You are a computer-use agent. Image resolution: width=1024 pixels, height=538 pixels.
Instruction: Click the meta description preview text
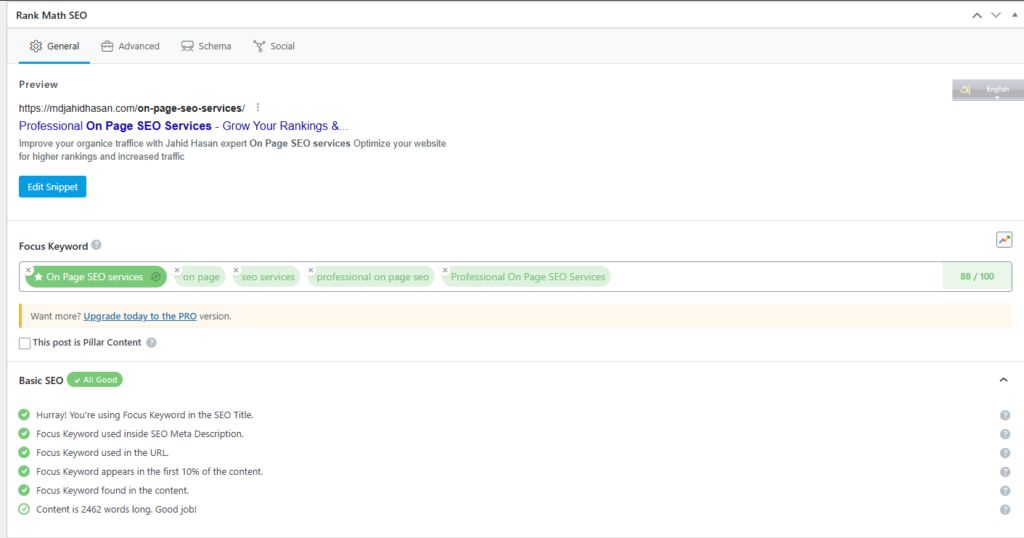click(x=232, y=150)
